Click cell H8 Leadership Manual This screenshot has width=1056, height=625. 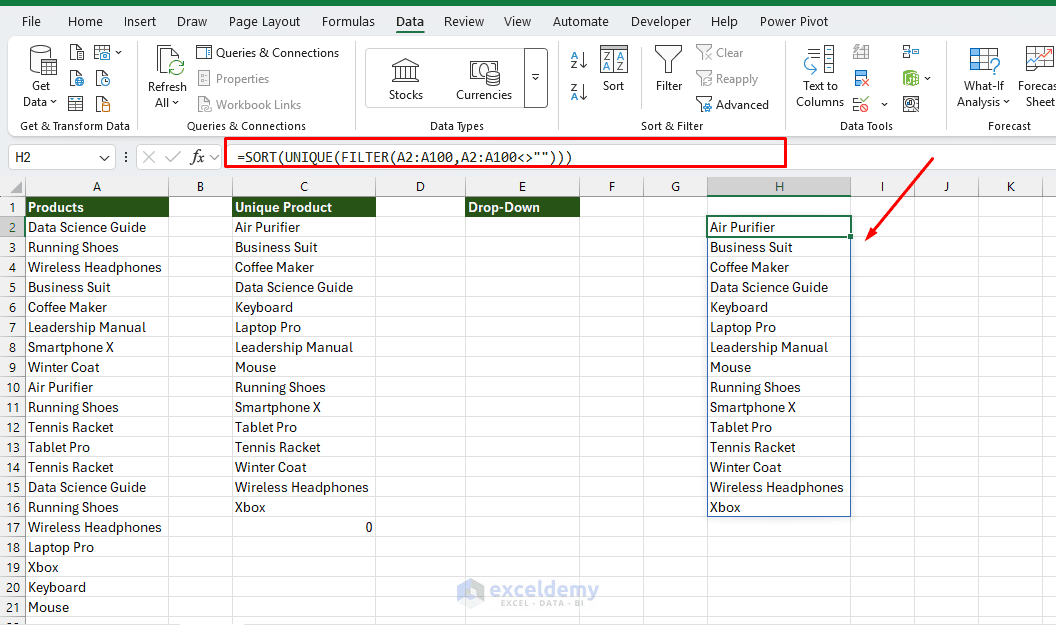tap(779, 348)
